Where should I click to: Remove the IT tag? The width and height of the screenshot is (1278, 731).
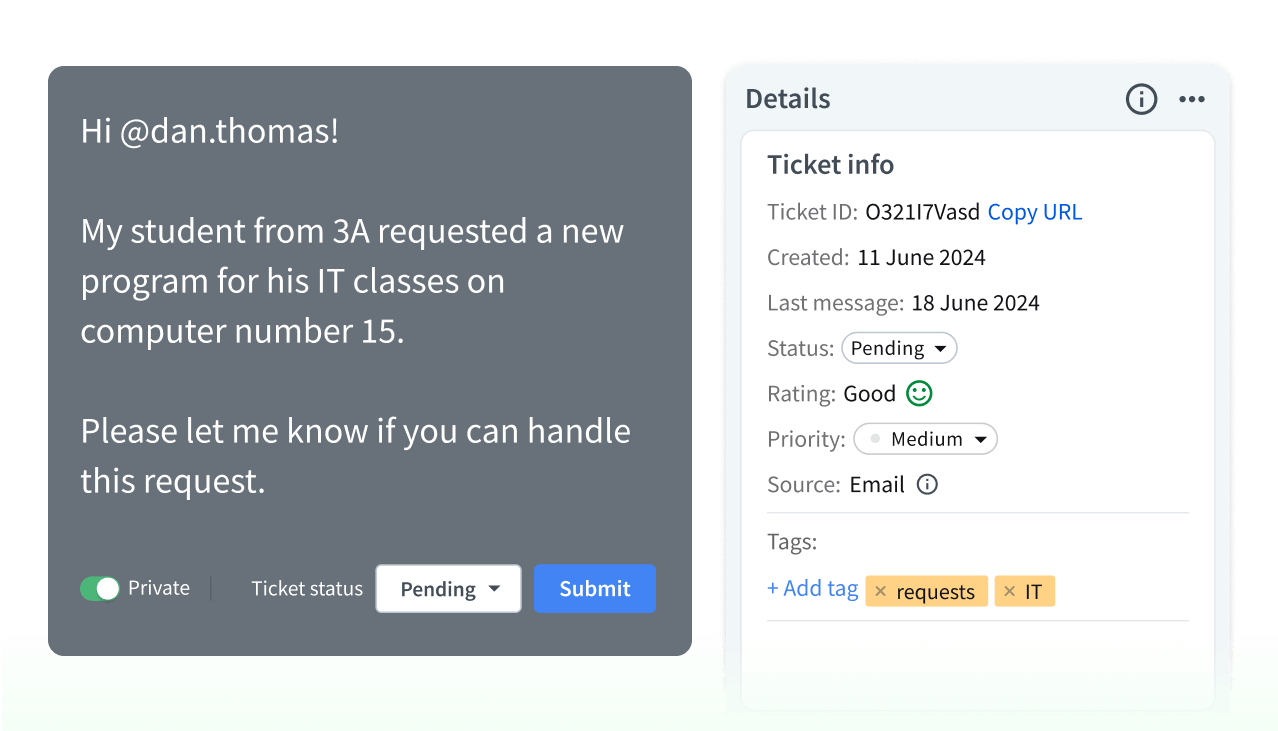1008,591
